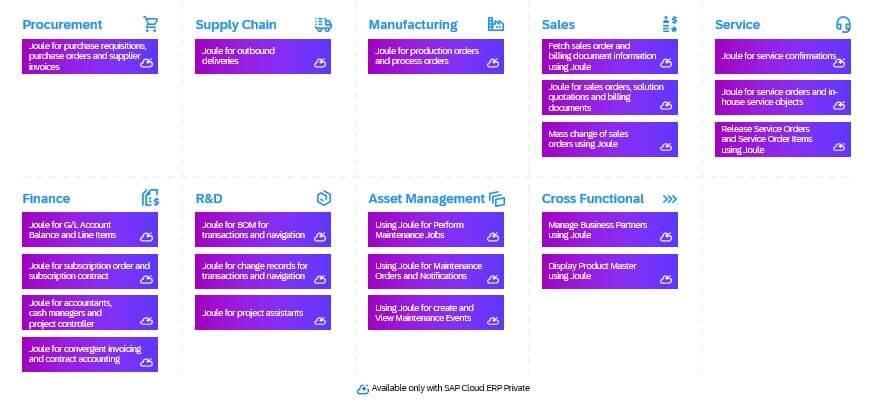Open Joule for service confirmations card
Image resolution: width=875 pixels, height=408 pixels.
783,57
